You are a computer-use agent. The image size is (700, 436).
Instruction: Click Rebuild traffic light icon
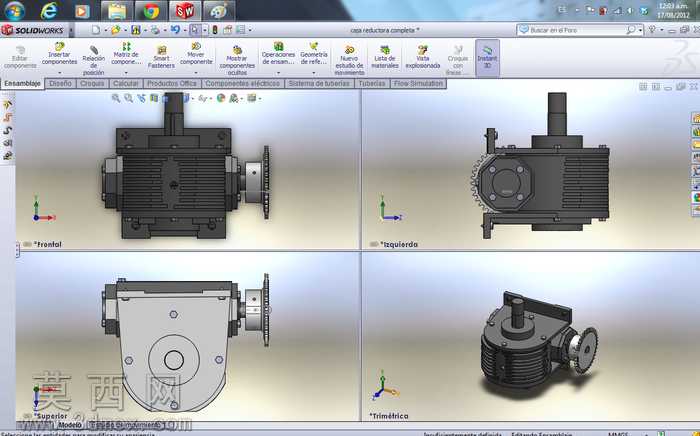(215, 30)
